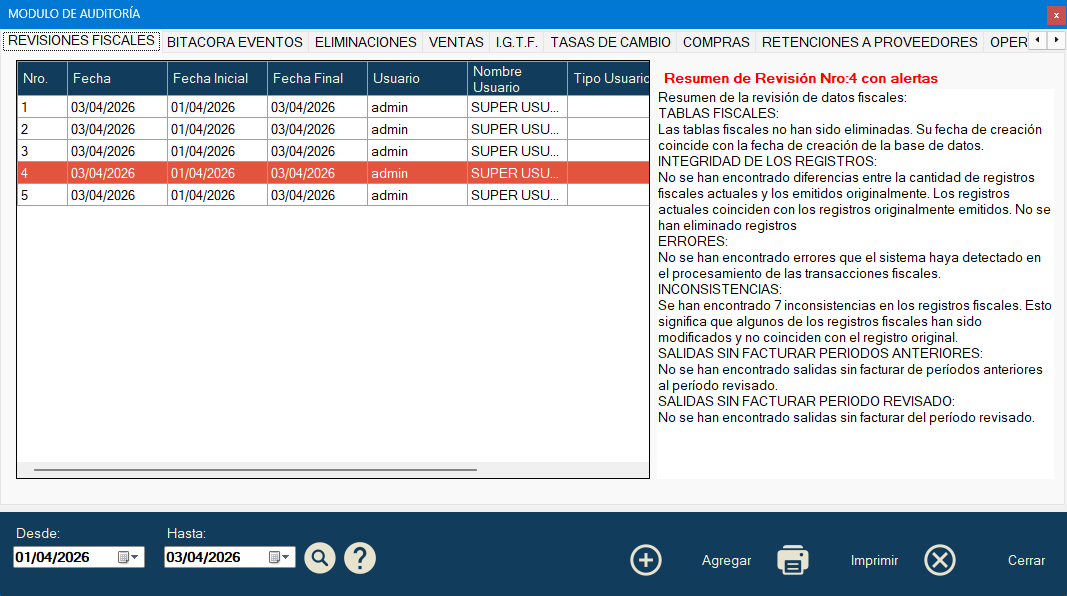The height and width of the screenshot is (596, 1067).
Task: Click the plus circle Agregar icon
Action: pyautogui.click(x=646, y=560)
